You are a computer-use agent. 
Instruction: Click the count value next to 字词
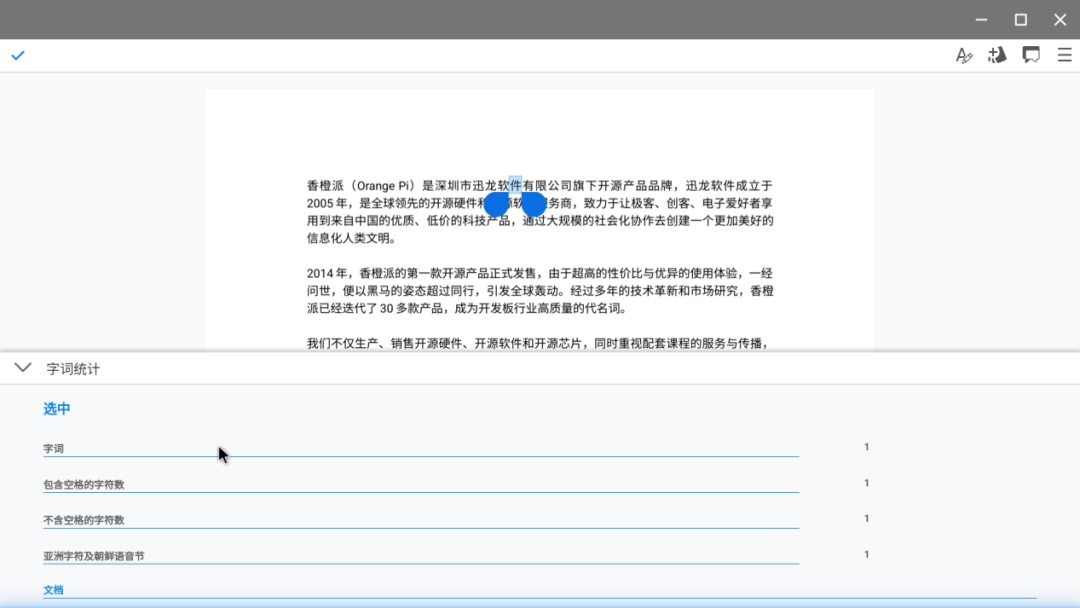pos(866,447)
